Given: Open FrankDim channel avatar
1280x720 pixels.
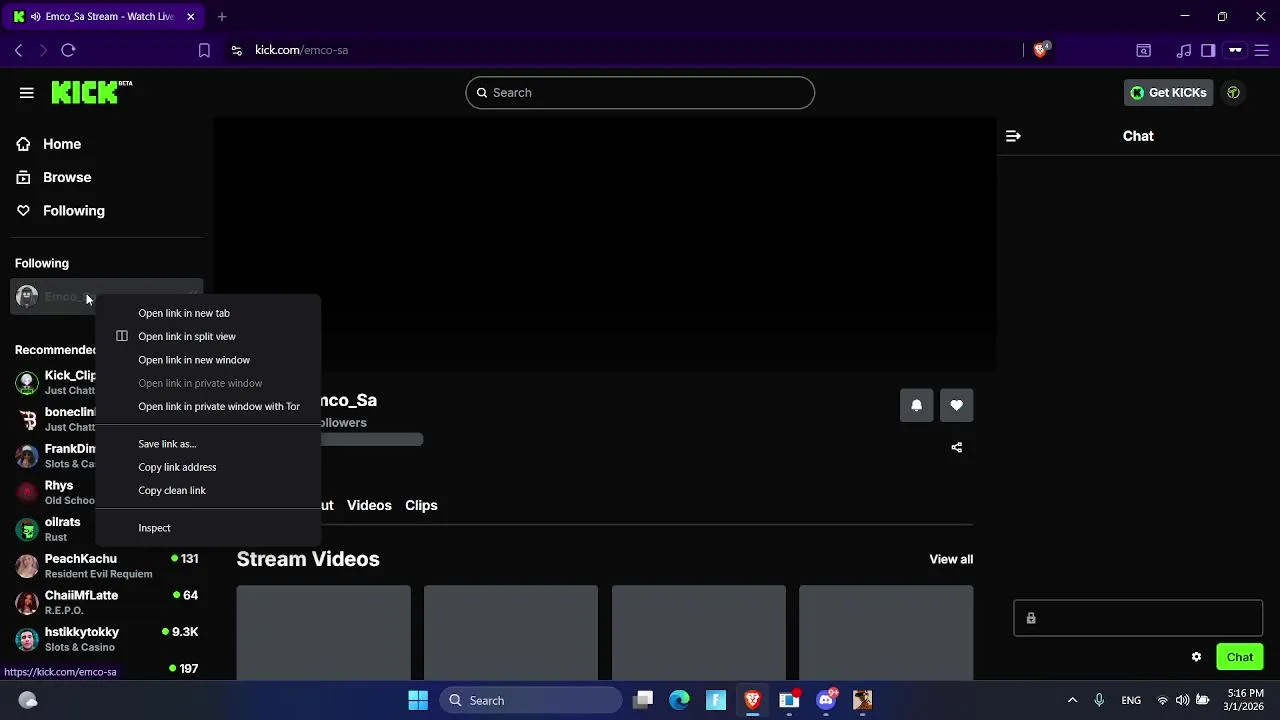Looking at the screenshot, I should [27, 456].
